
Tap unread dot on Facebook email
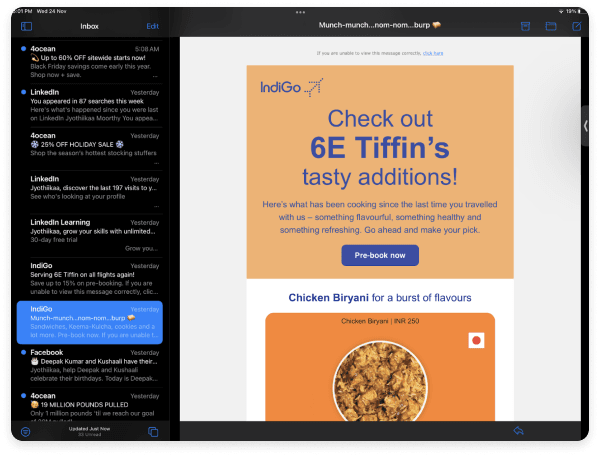(23, 352)
